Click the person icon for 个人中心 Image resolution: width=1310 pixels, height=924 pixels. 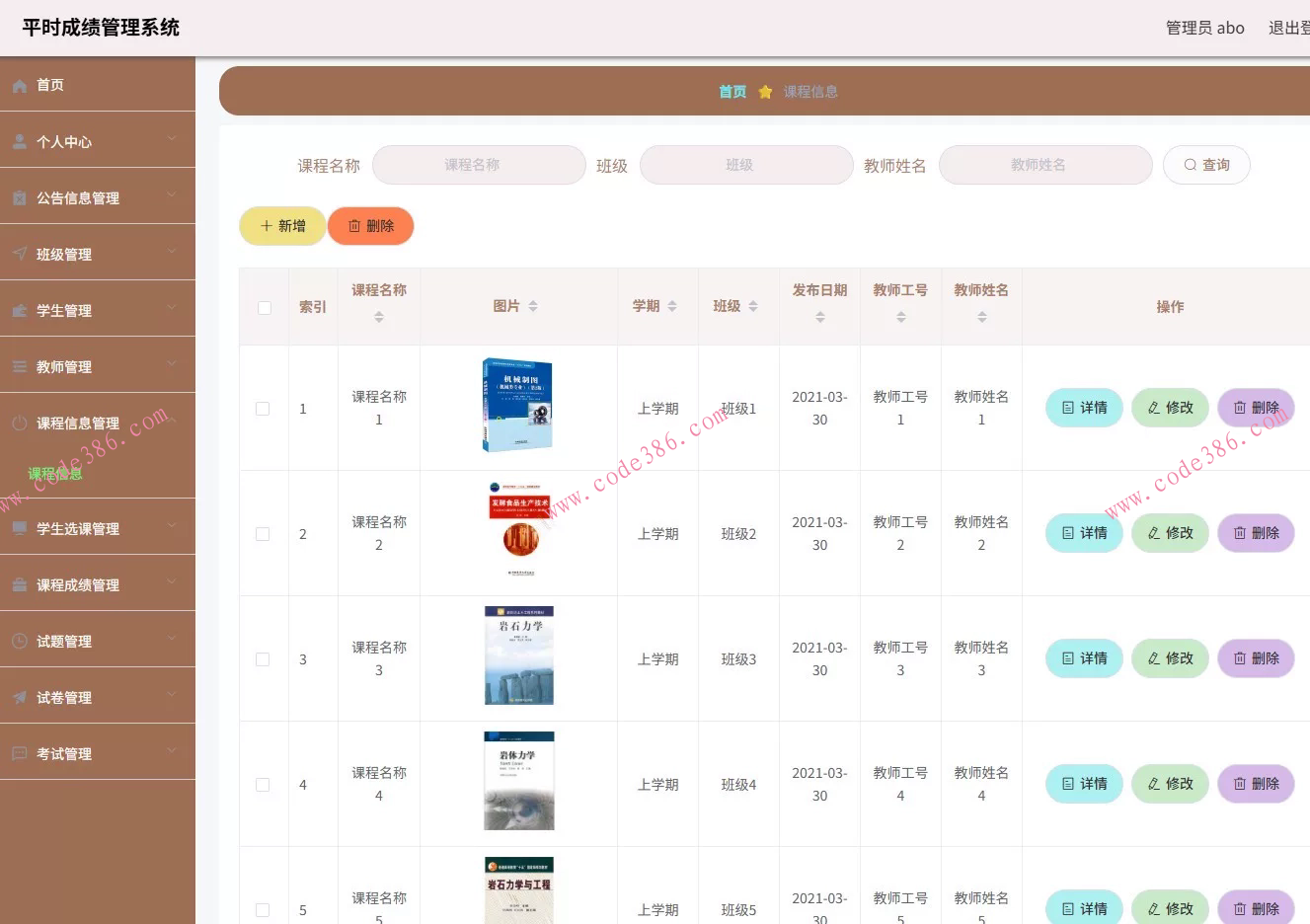pos(21,140)
